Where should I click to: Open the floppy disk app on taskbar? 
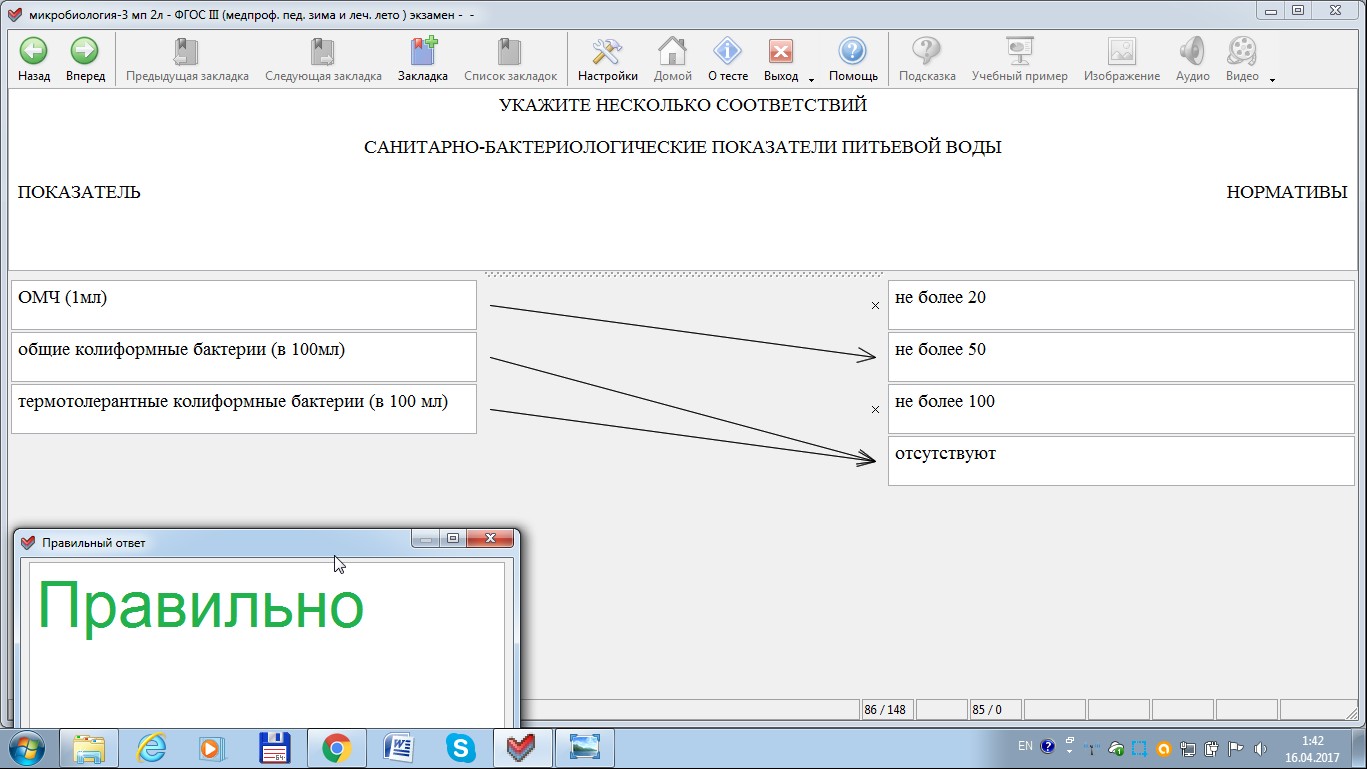(x=274, y=748)
